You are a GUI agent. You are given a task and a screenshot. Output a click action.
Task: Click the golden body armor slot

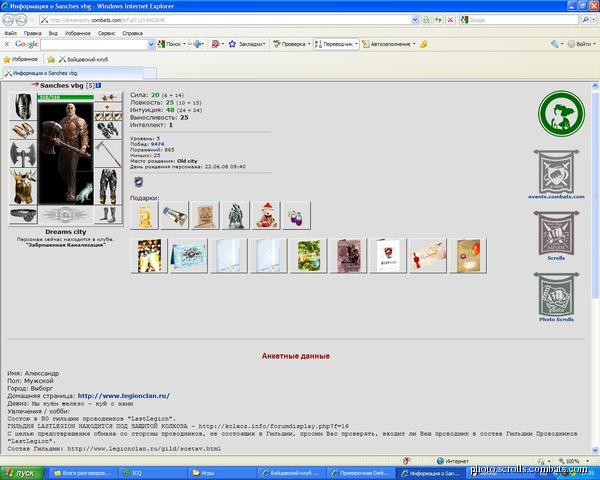click(23, 187)
